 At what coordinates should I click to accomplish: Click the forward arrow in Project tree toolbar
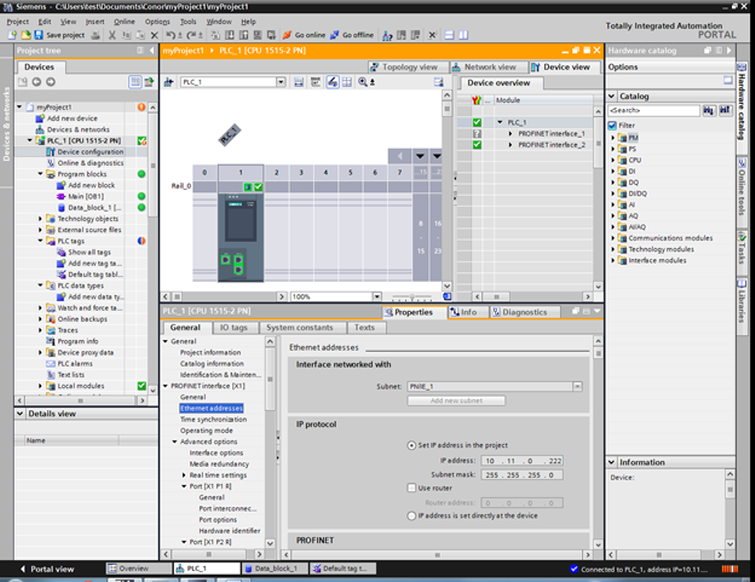click(51, 82)
